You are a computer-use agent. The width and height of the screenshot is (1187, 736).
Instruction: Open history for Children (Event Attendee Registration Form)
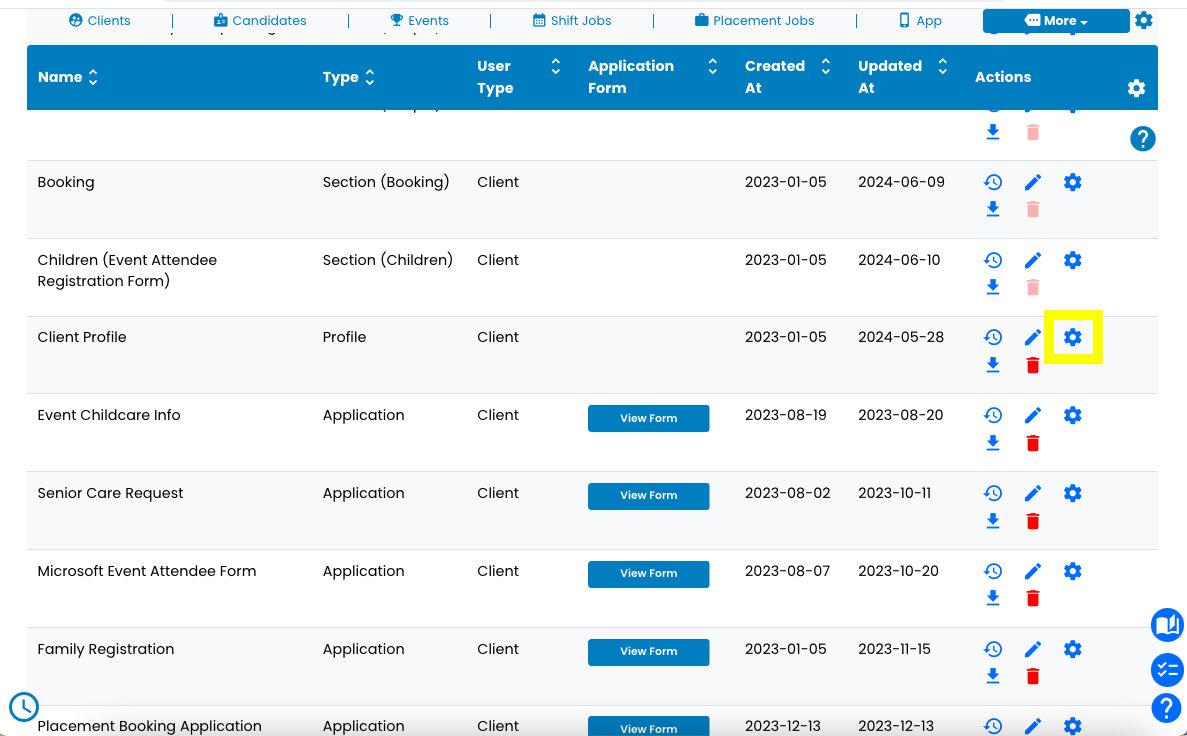coord(992,260)
